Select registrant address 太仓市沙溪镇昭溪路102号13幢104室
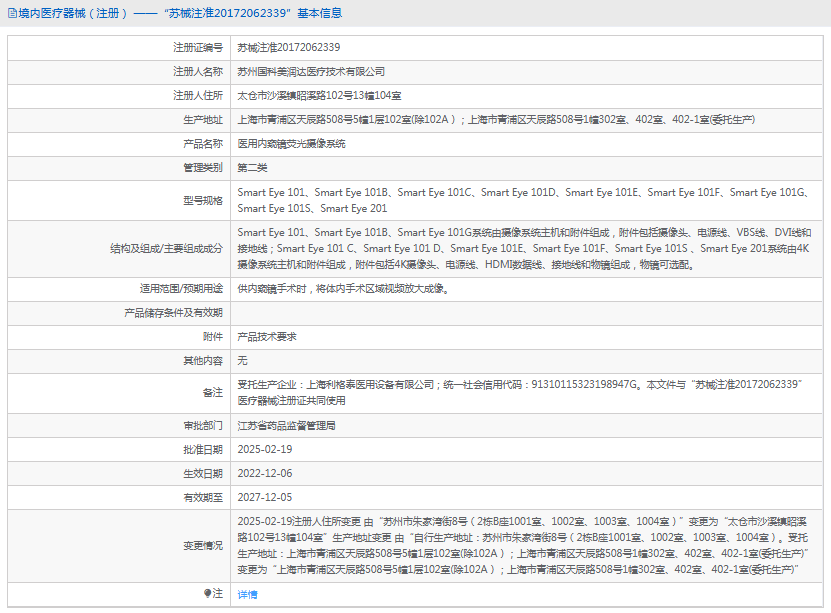This screenshot has width=831, height=613. tap(319, 96)
